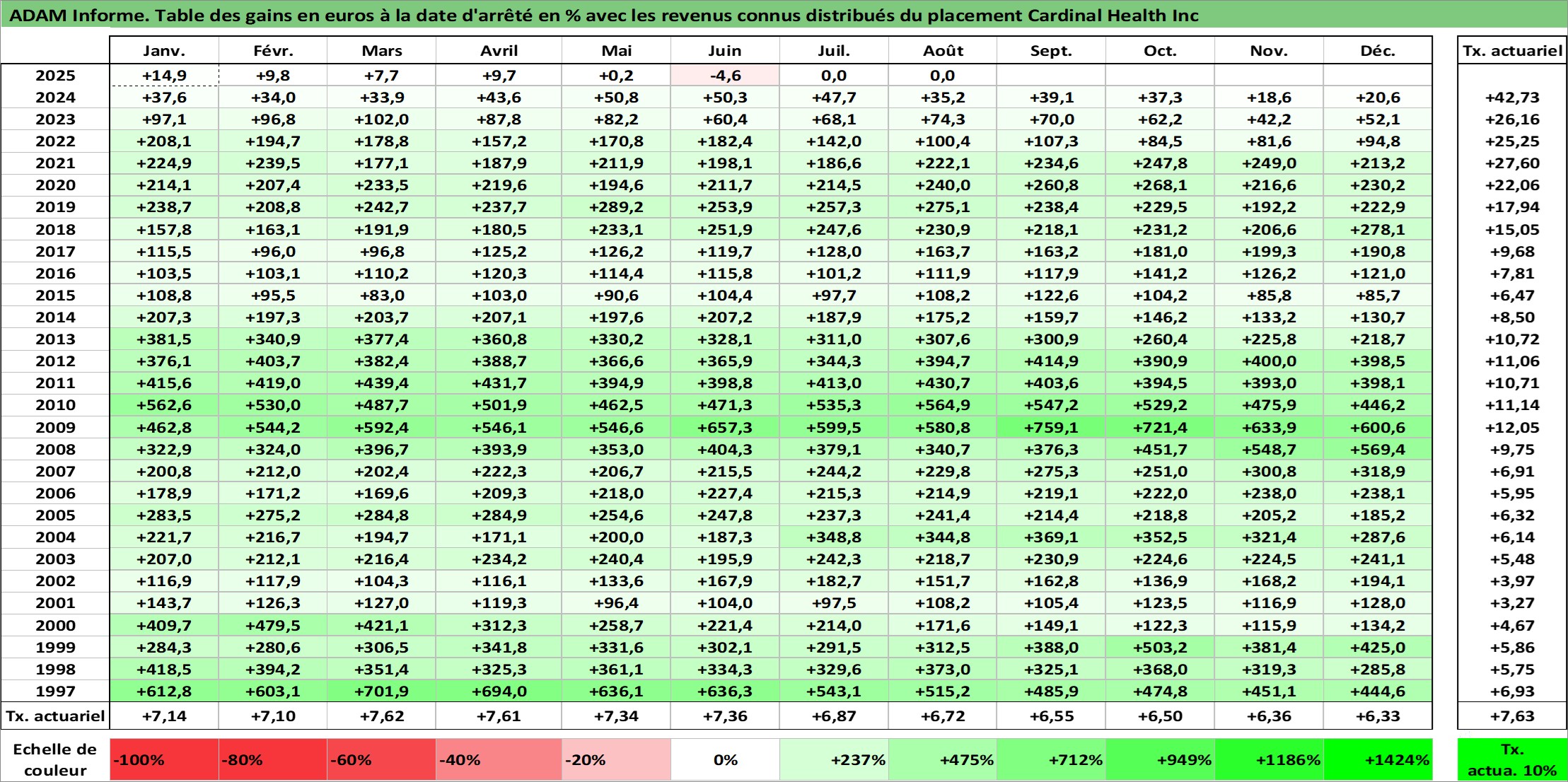
Task: Select the 2025 row label
Action: (x=55, y=76)
